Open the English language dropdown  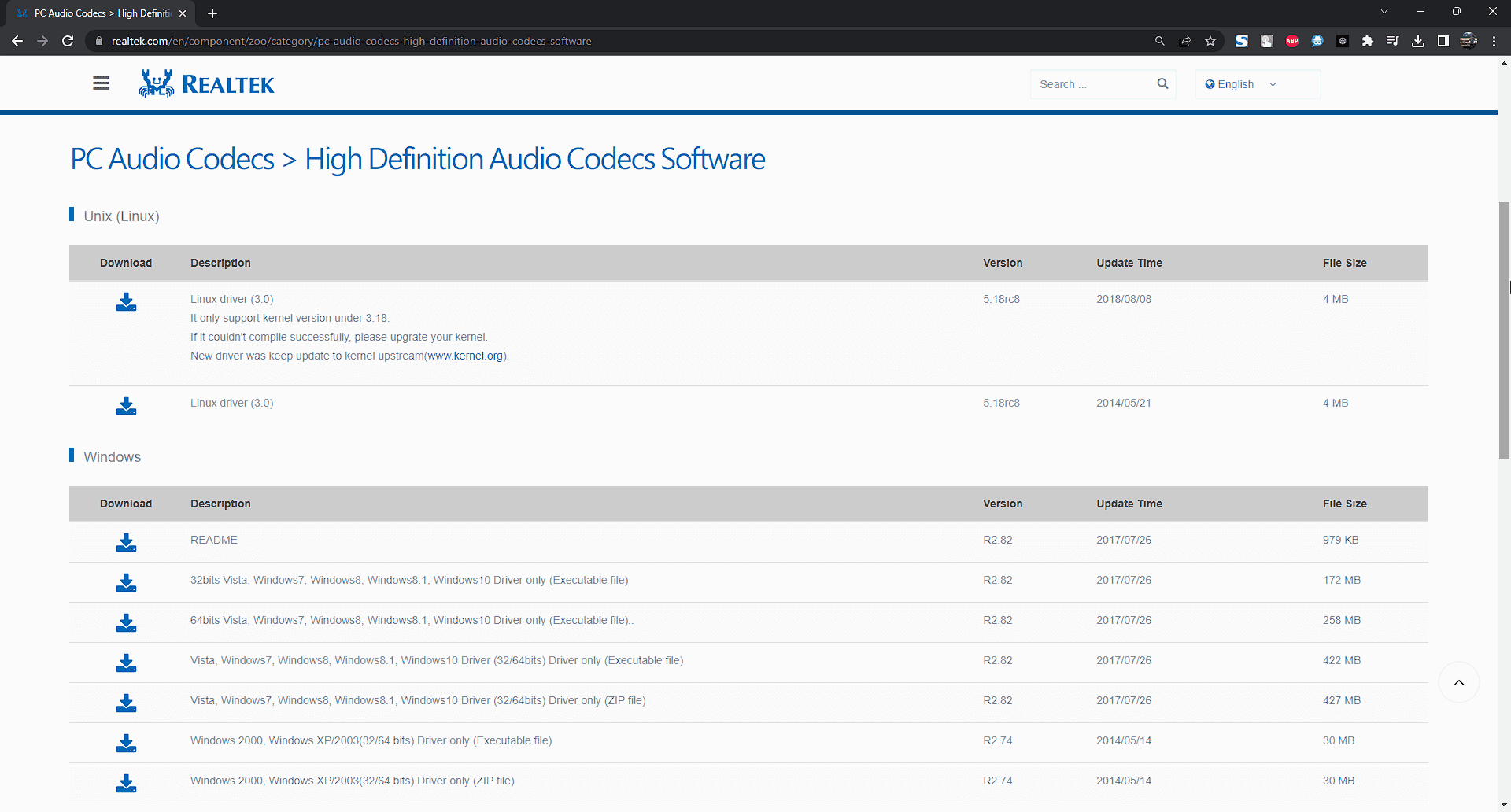(x=1258, y=84)
